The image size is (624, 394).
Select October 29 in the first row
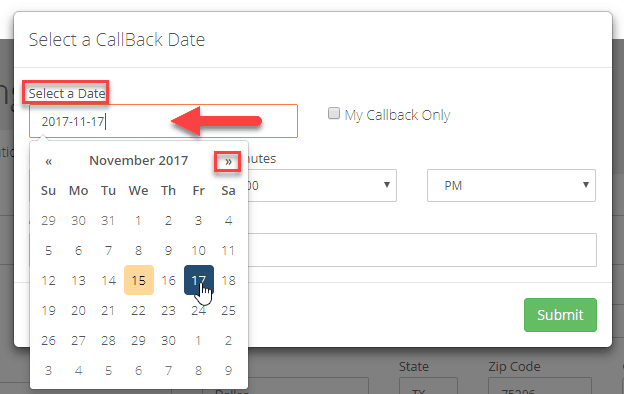coord(49,220)
